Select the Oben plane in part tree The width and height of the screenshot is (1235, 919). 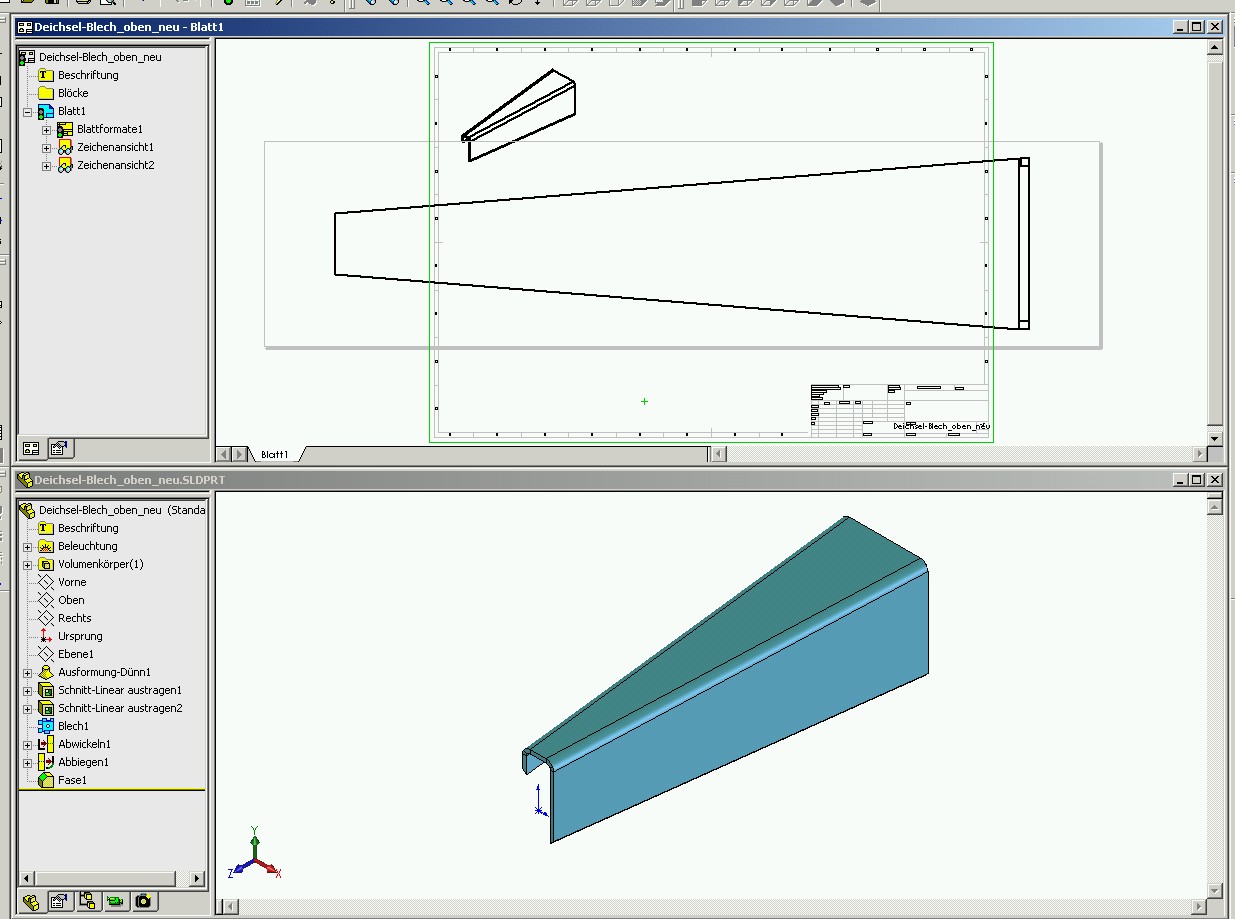(71, 600)
